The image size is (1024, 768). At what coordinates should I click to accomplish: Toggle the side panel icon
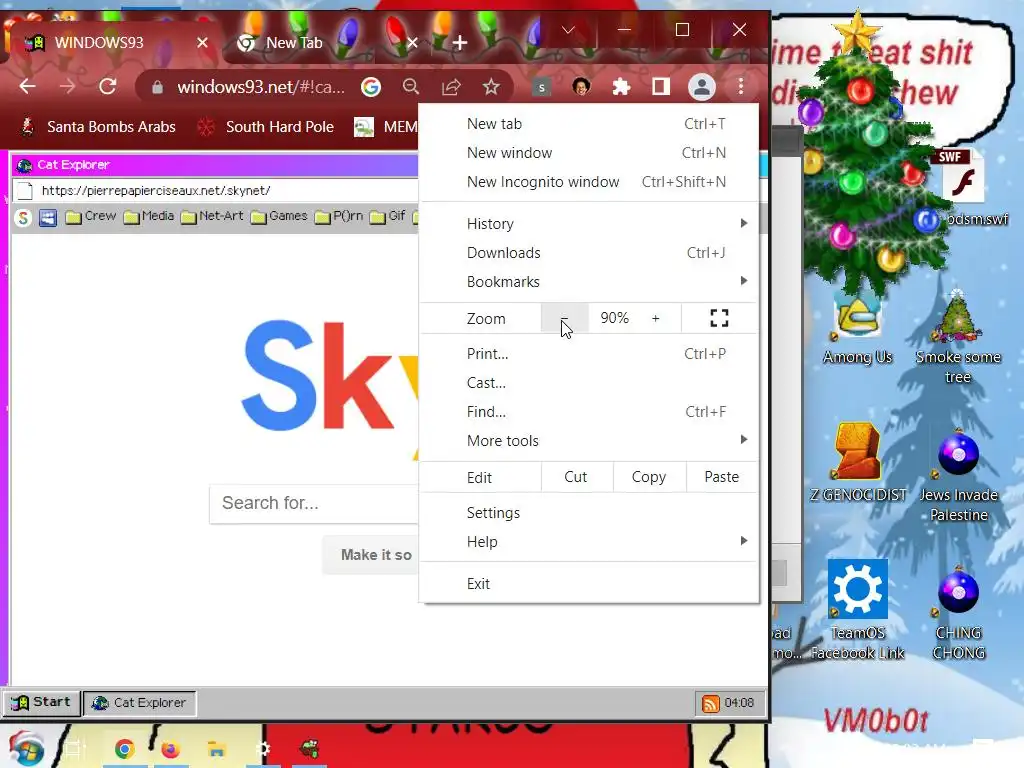pos(661,86)
